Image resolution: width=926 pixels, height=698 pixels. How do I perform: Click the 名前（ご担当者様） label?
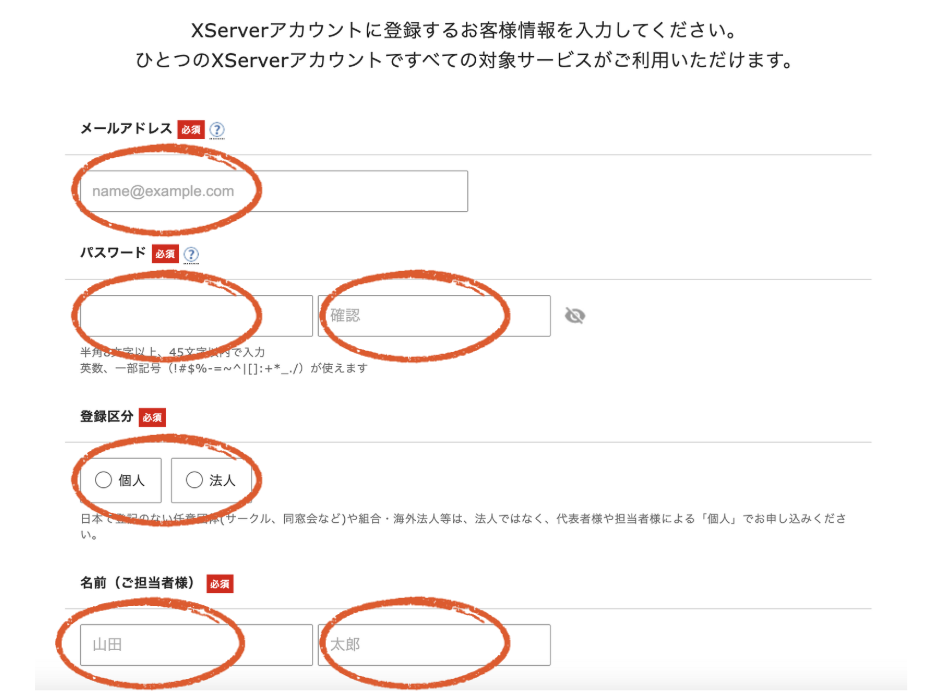pos(140,582)
